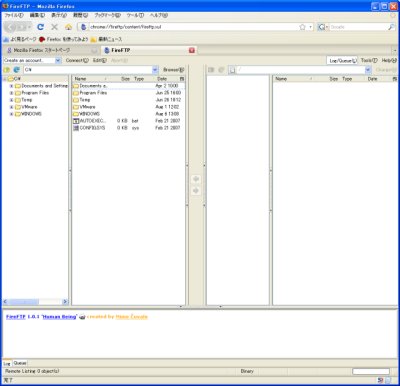Open the ヘルプ menu in Firefox menu bar
The image size is (400, 386).
pos(159,15)
